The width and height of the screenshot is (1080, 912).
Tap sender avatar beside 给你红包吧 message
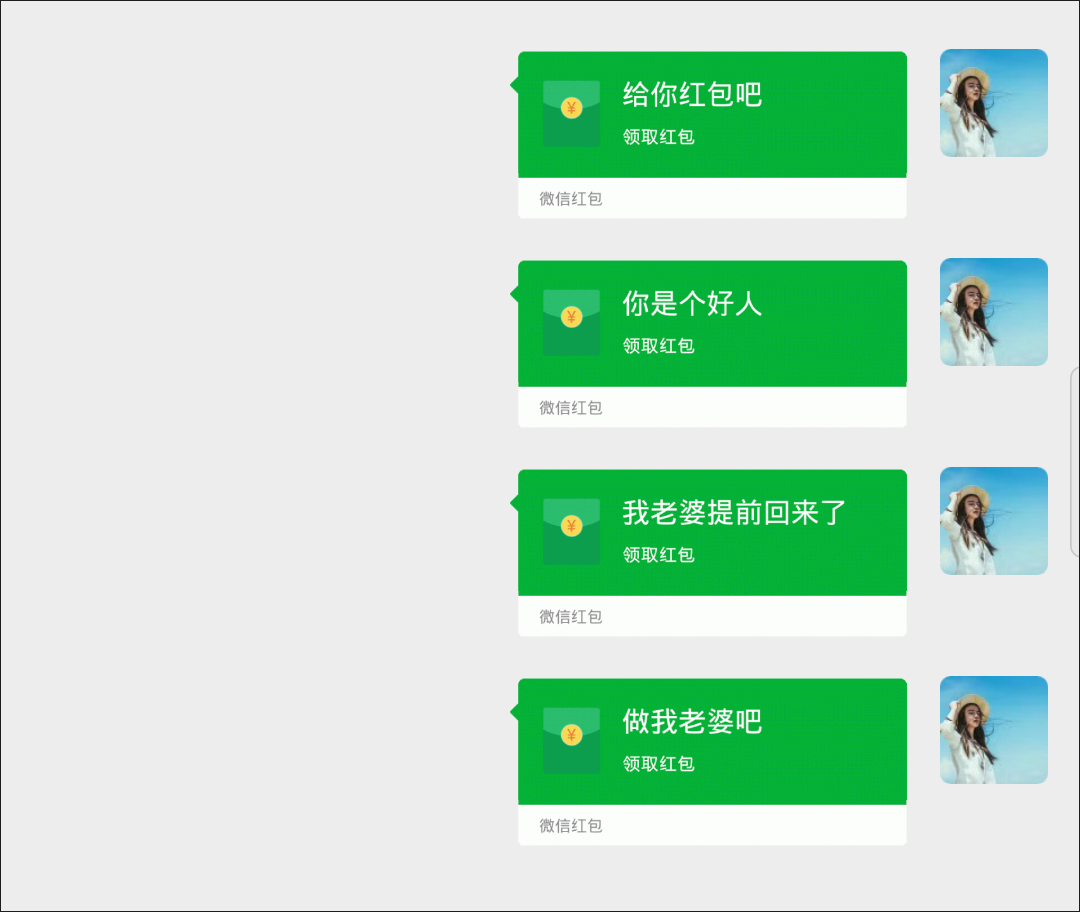click(x=994, y=103)
